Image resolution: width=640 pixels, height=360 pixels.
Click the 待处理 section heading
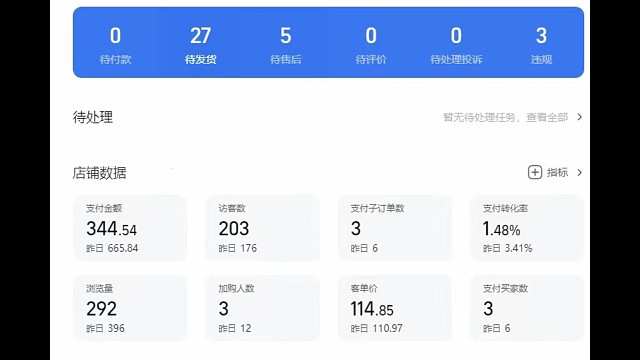[93, 118]
